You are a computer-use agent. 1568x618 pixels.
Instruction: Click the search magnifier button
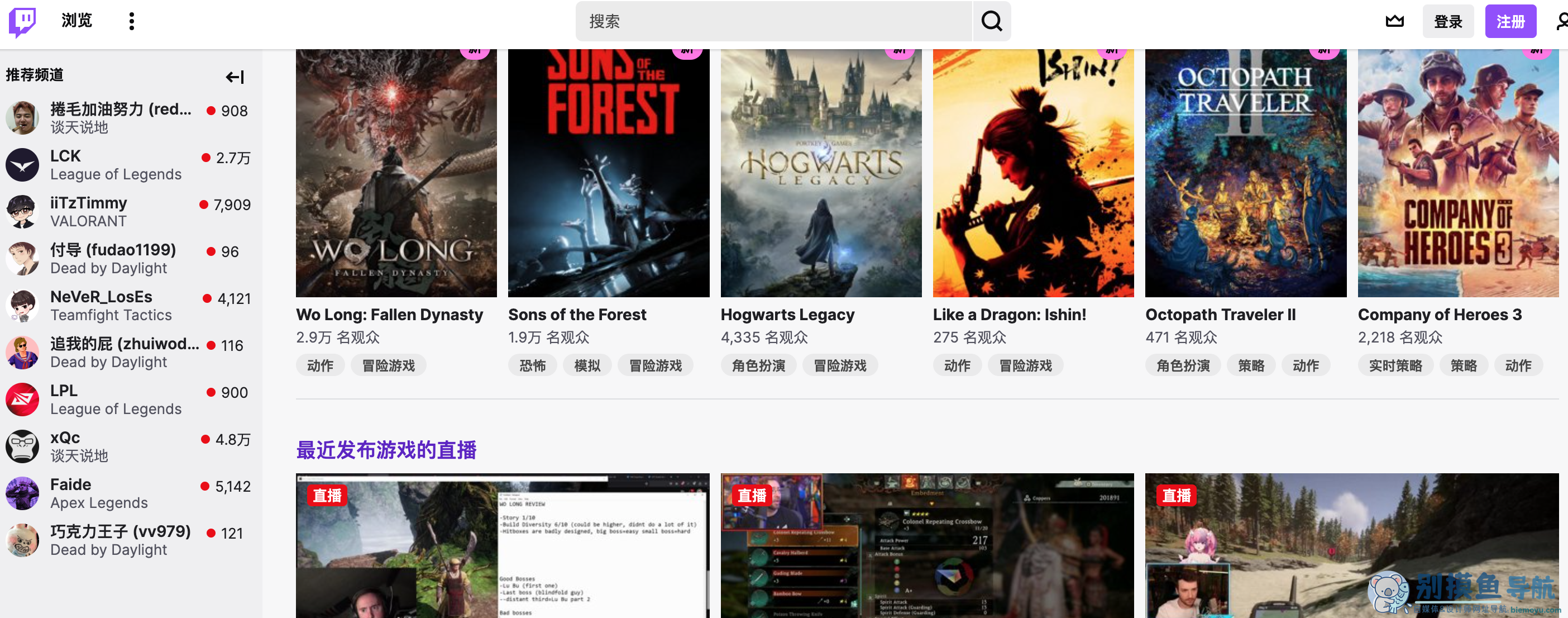pos(991,22)
